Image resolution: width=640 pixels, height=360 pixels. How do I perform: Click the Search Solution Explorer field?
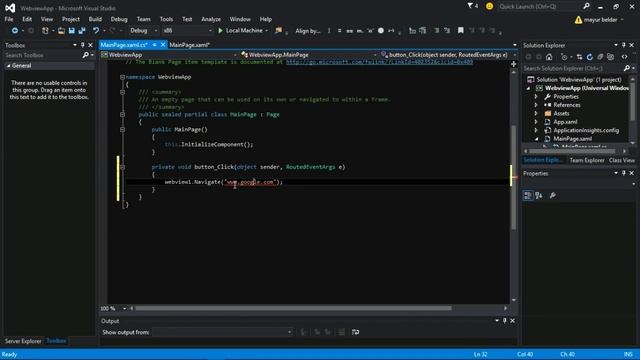coord(572,68)
